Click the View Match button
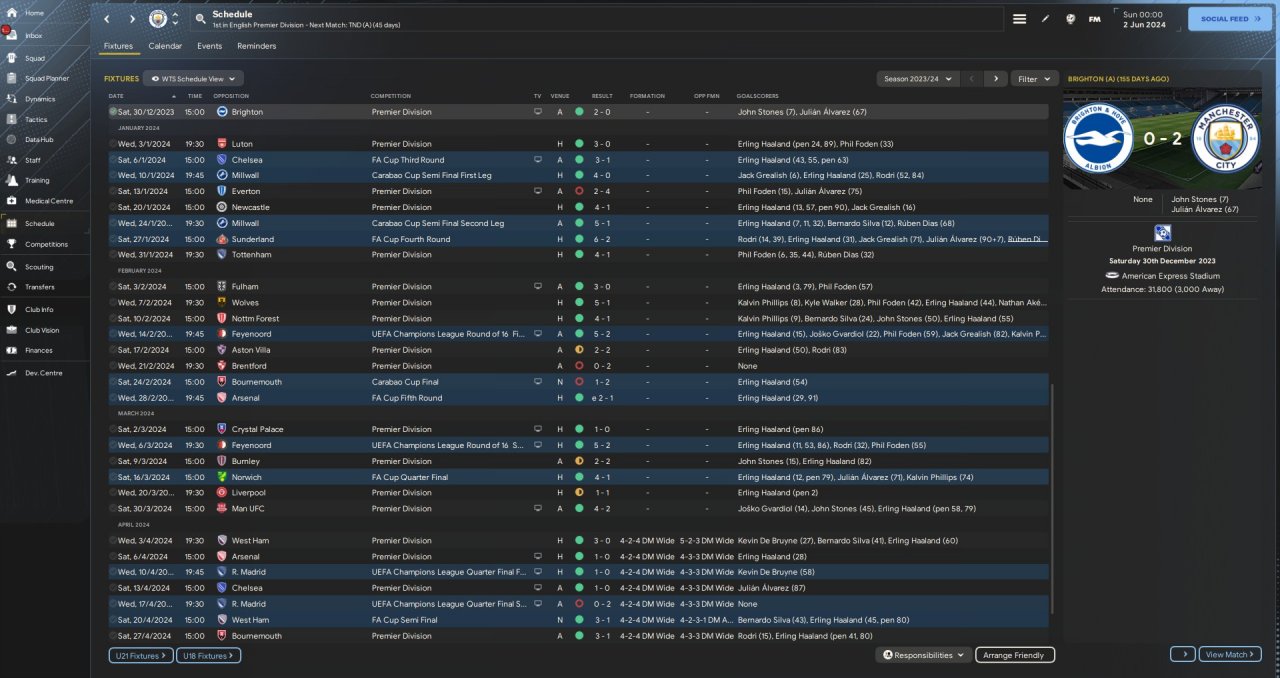This screenshot has width=1280, height=678. [1229, 654]
